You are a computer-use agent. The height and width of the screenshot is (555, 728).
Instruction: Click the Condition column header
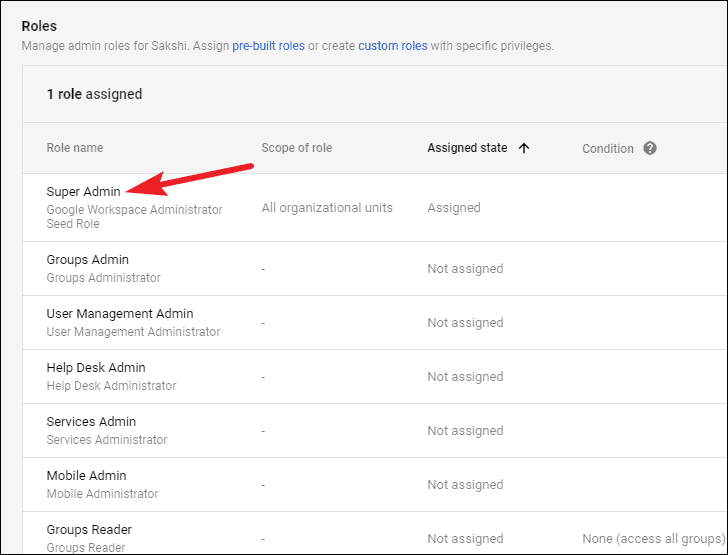(x=608, y=148)
